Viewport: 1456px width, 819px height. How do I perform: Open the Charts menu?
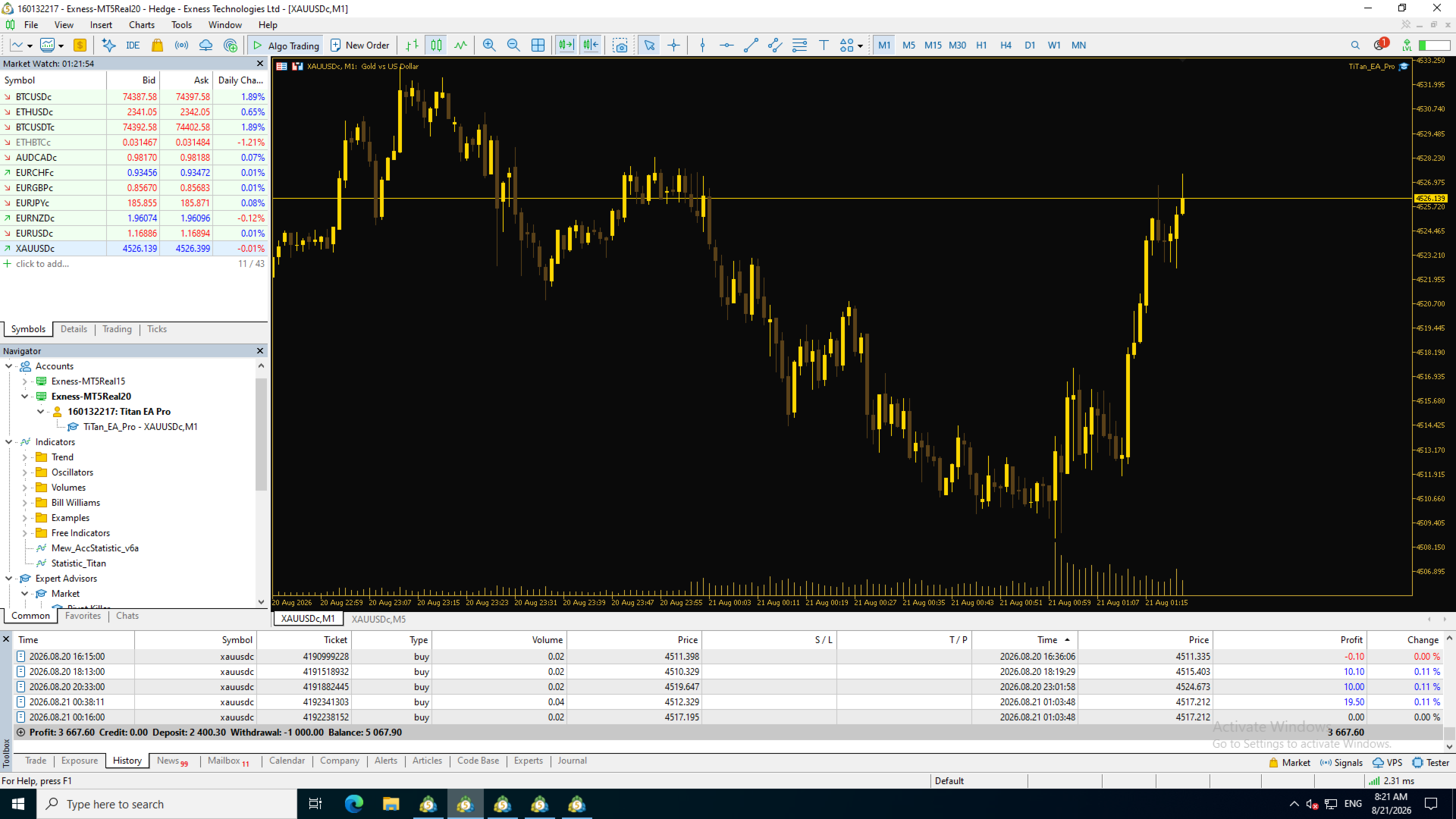point(142,25)
